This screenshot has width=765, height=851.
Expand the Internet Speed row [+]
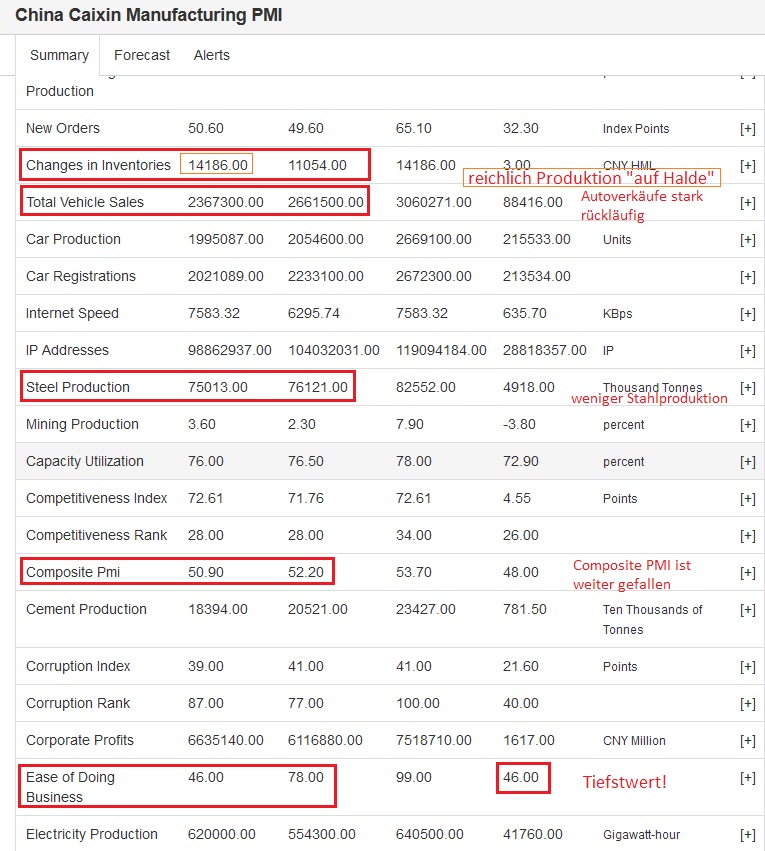tap(748, 314)
